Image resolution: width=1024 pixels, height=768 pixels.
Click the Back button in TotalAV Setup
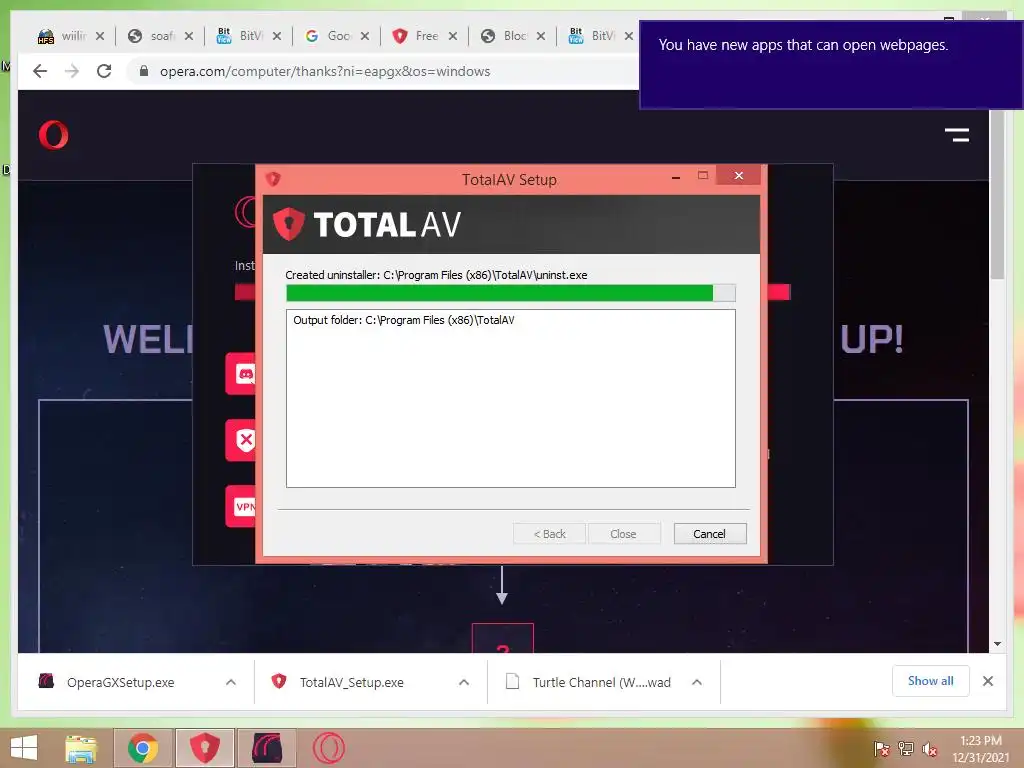[x=549, y=534]
